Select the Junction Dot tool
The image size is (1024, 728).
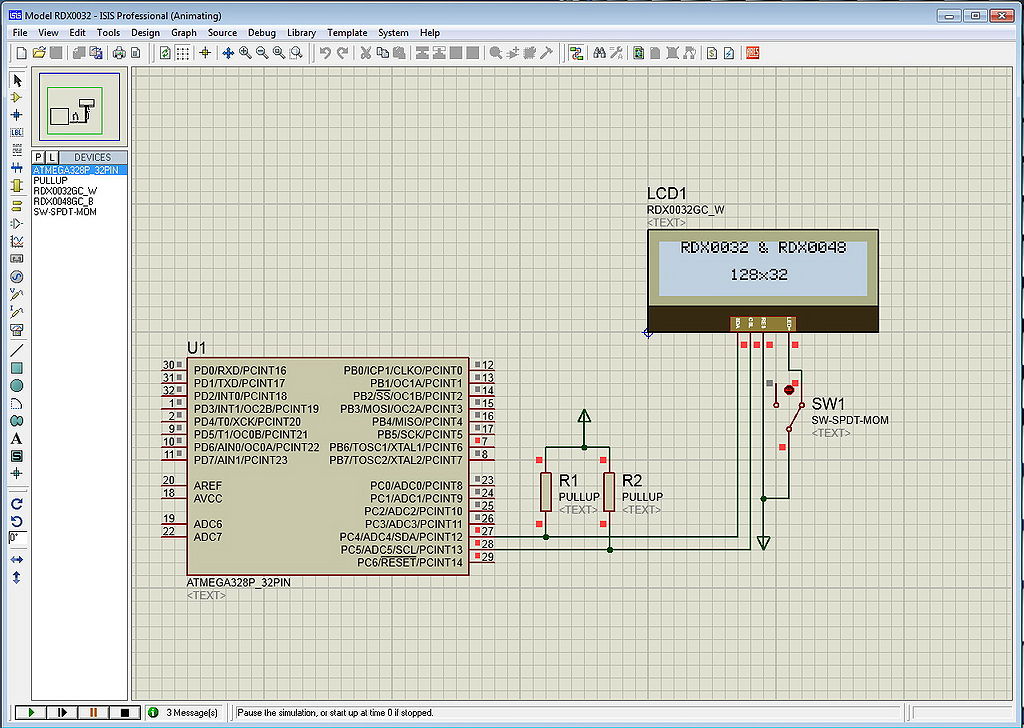pos(17,115)
